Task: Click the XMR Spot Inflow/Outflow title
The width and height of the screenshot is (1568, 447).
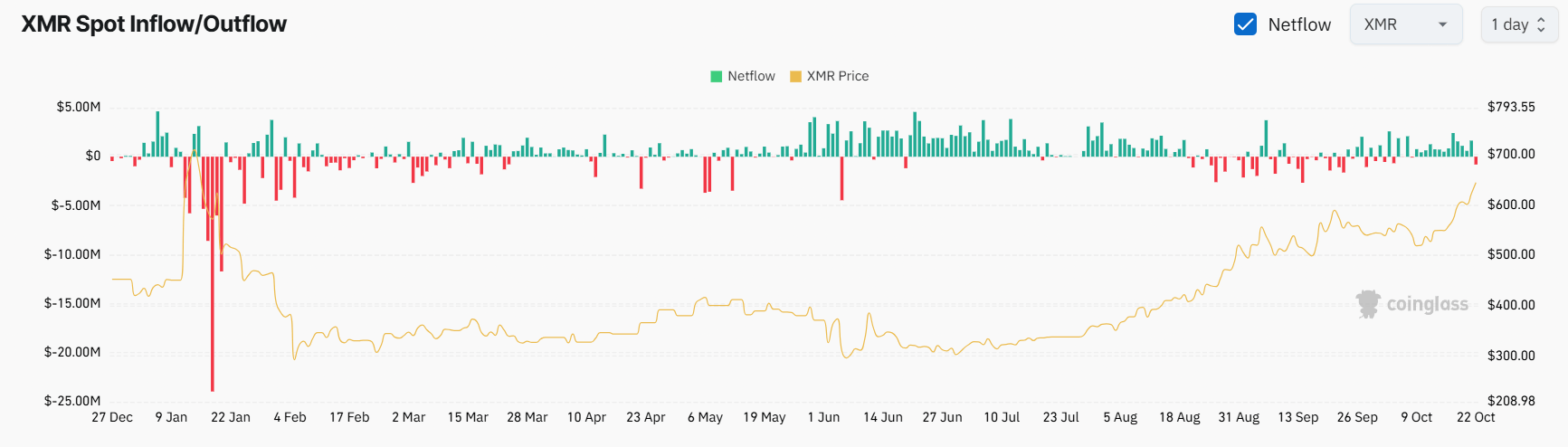Action: 154,24
